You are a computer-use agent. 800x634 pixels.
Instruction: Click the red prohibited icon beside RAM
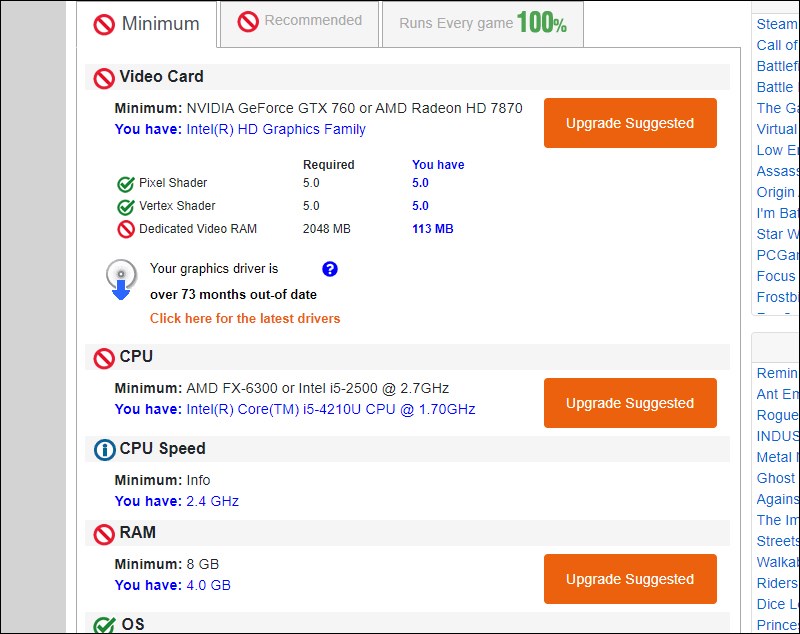(x=104, y=533)
